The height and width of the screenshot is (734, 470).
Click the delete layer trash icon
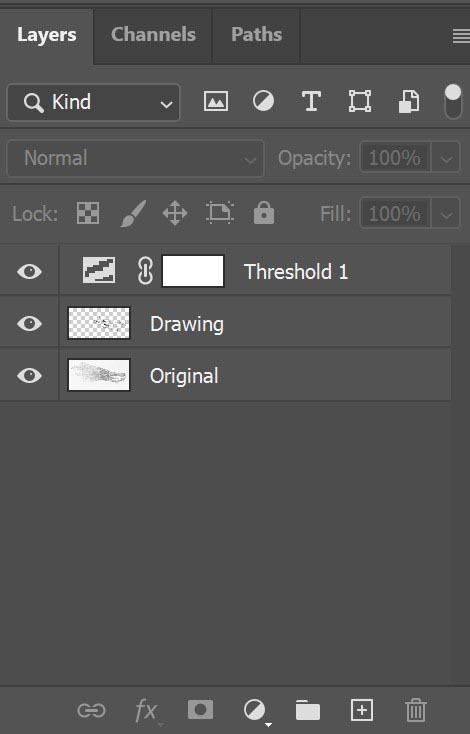(x=415, y=710)
